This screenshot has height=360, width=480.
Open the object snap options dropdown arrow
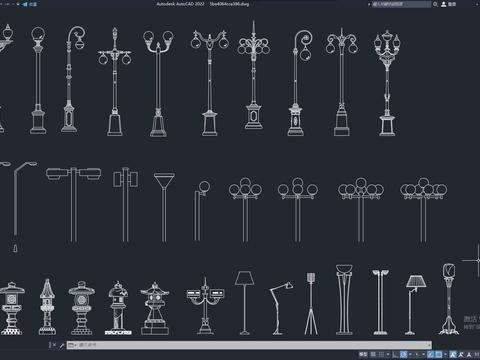click(445, 354)
